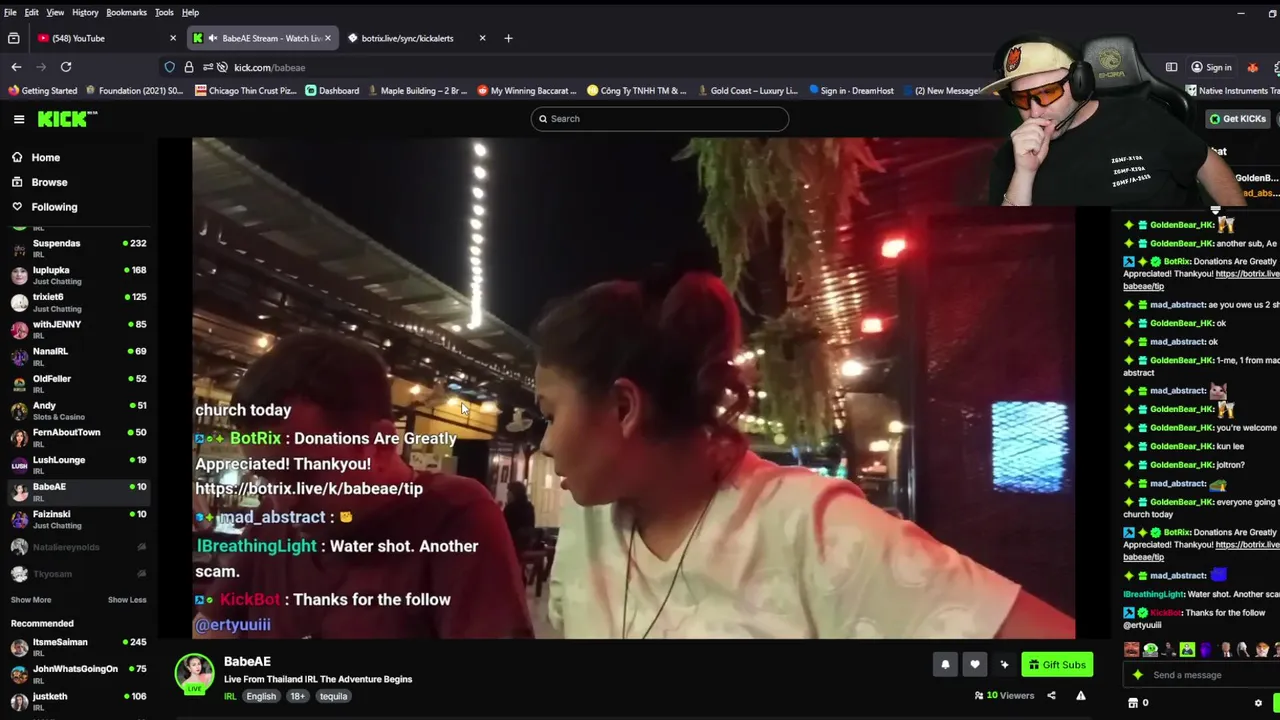
Task: Click the tracking protection shield icon
Action: [170, 67]
